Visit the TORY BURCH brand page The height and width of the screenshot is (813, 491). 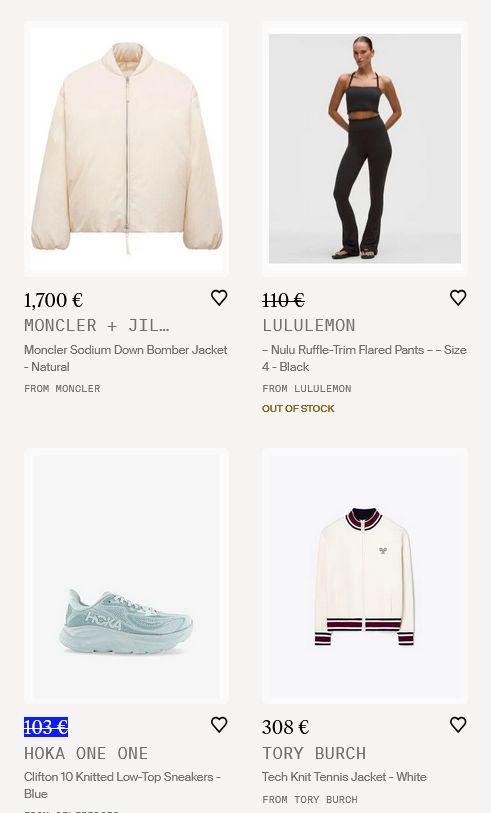pos(314,753)
